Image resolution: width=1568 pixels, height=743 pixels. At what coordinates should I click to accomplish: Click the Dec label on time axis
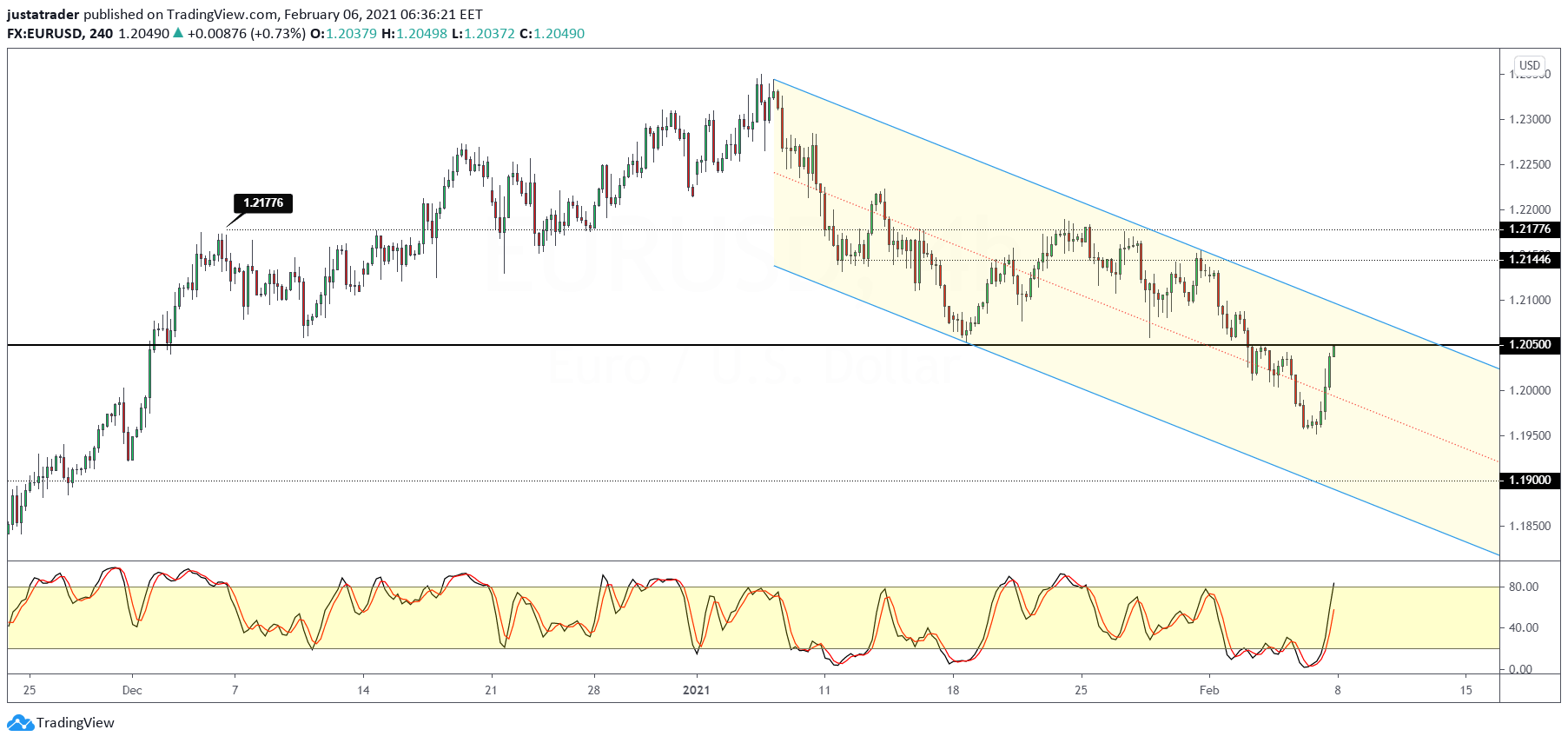coord(132,691)
